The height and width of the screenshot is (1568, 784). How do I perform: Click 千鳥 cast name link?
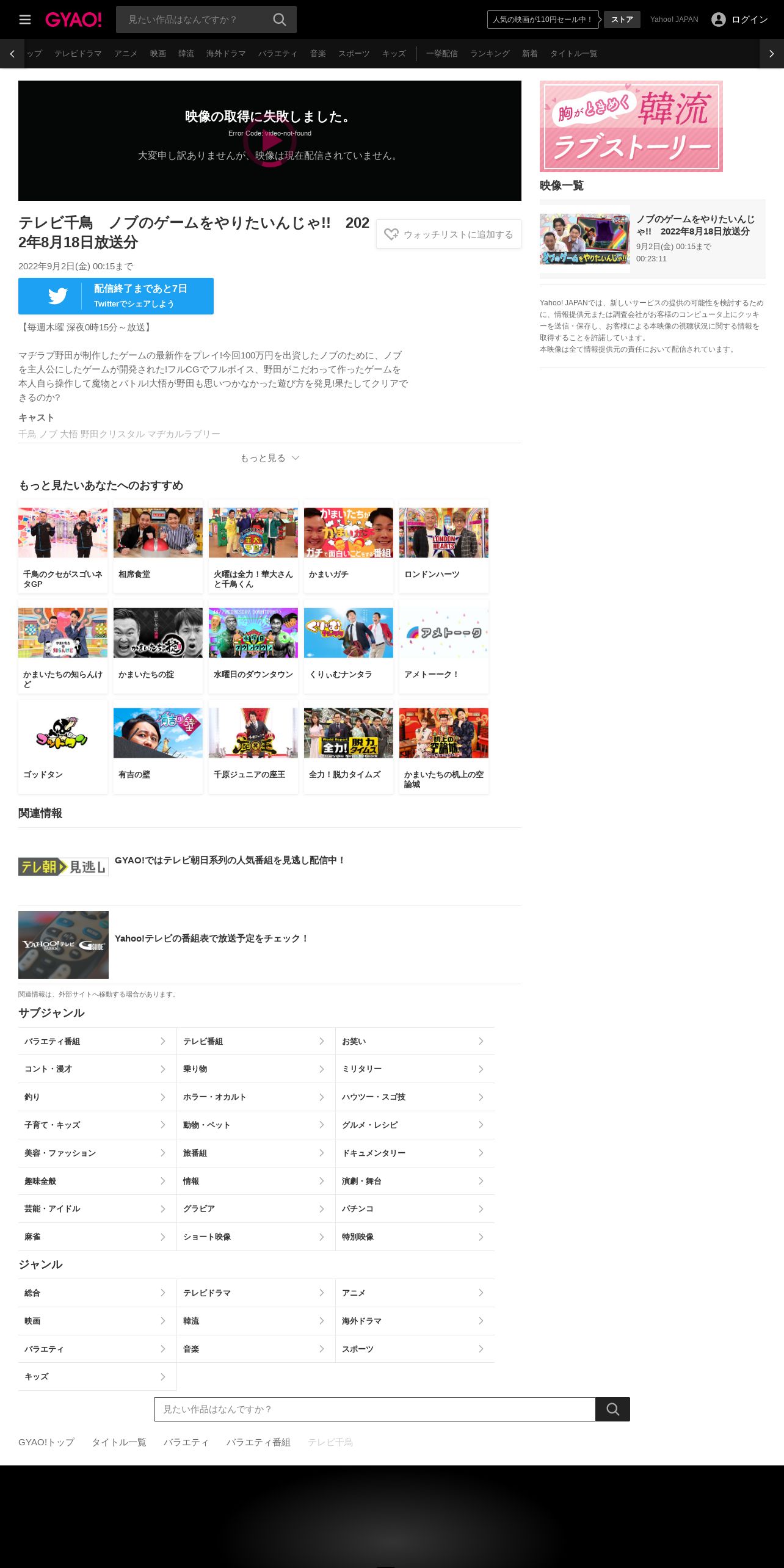point(27,434)
